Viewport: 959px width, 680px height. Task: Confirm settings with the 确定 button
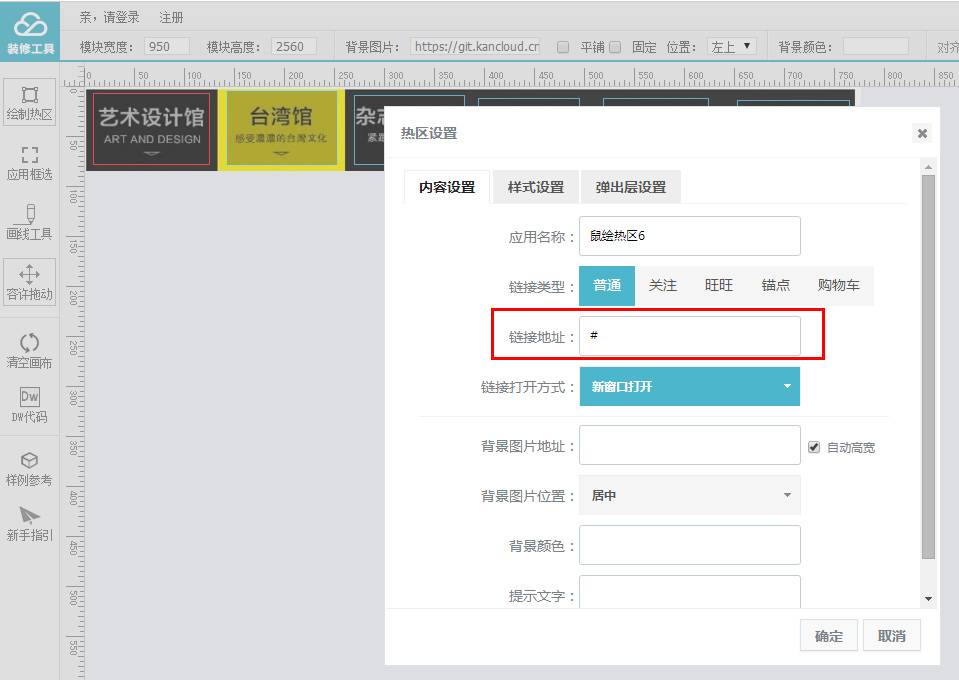827,635
